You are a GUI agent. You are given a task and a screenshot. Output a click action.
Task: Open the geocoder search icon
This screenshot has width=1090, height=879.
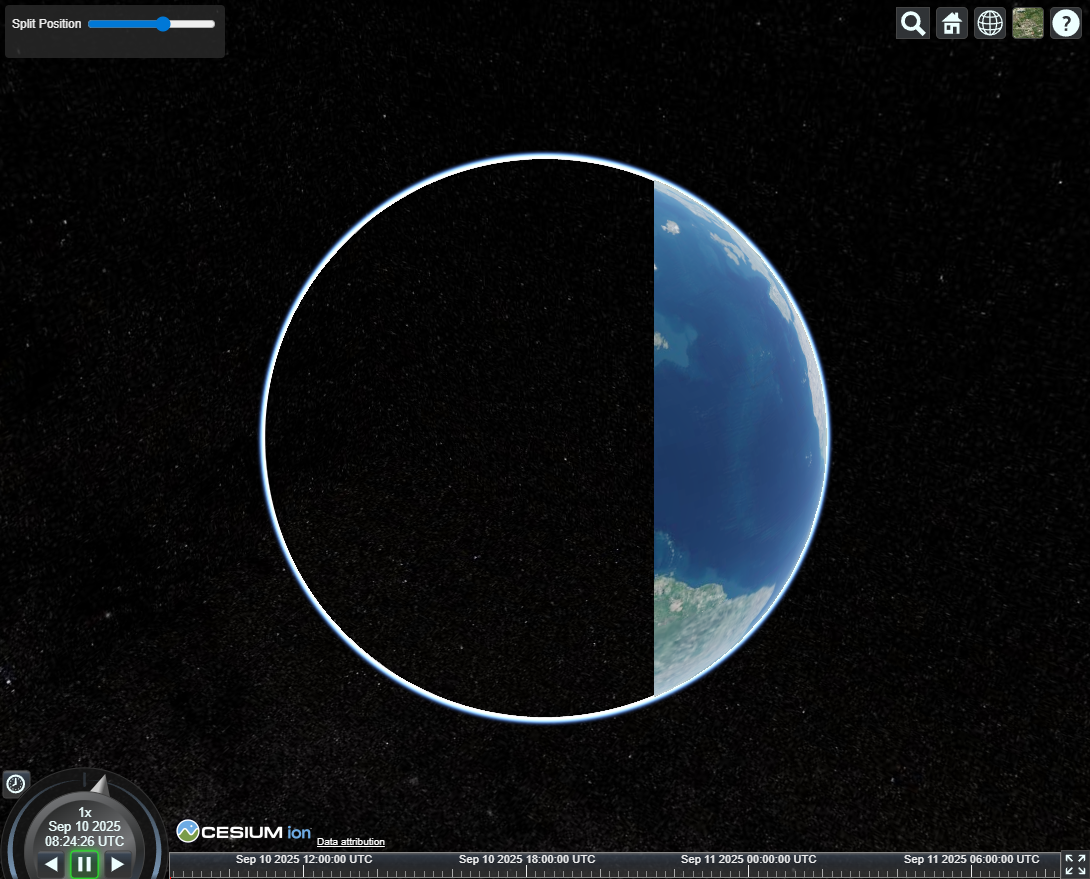[913, 24]
